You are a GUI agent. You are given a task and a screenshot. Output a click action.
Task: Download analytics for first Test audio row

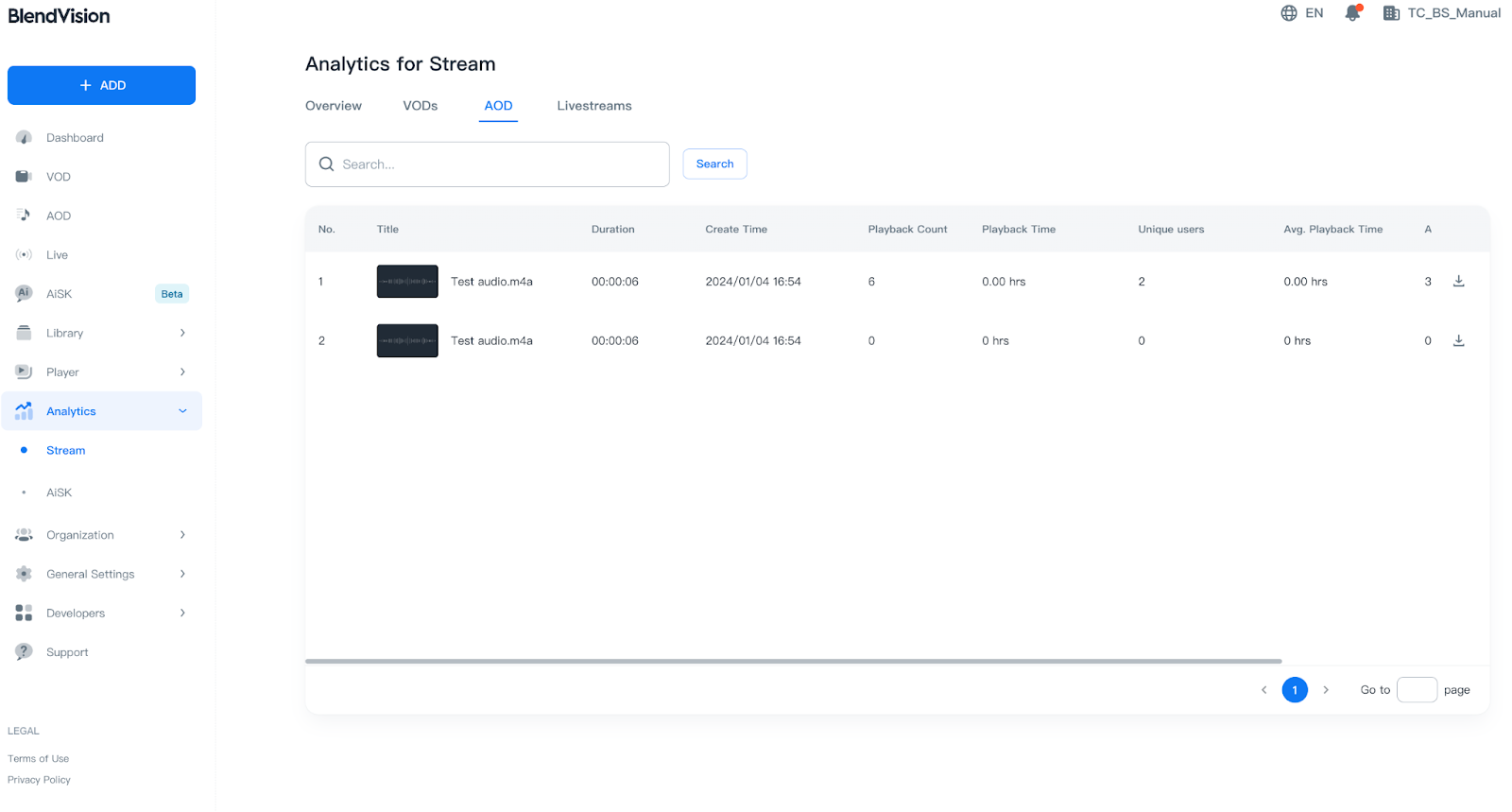click(x=1458, y=282)
